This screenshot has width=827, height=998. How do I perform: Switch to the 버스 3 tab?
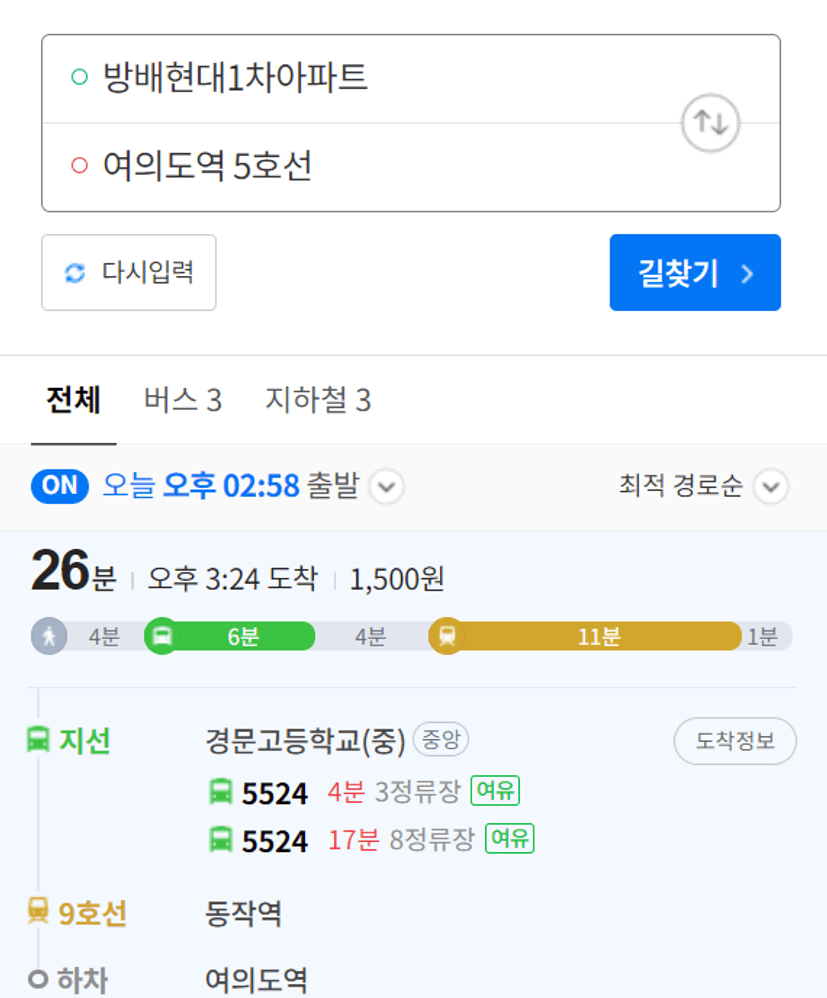(183, 400)
